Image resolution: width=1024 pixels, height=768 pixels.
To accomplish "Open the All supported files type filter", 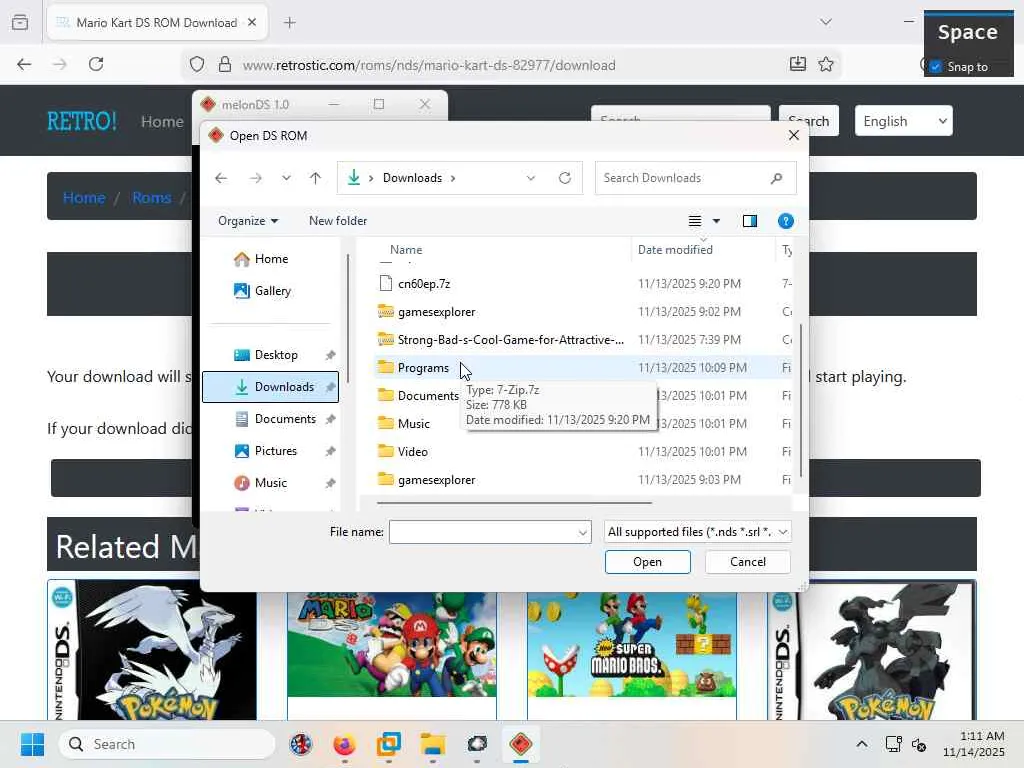I will (x=697, y=532).
